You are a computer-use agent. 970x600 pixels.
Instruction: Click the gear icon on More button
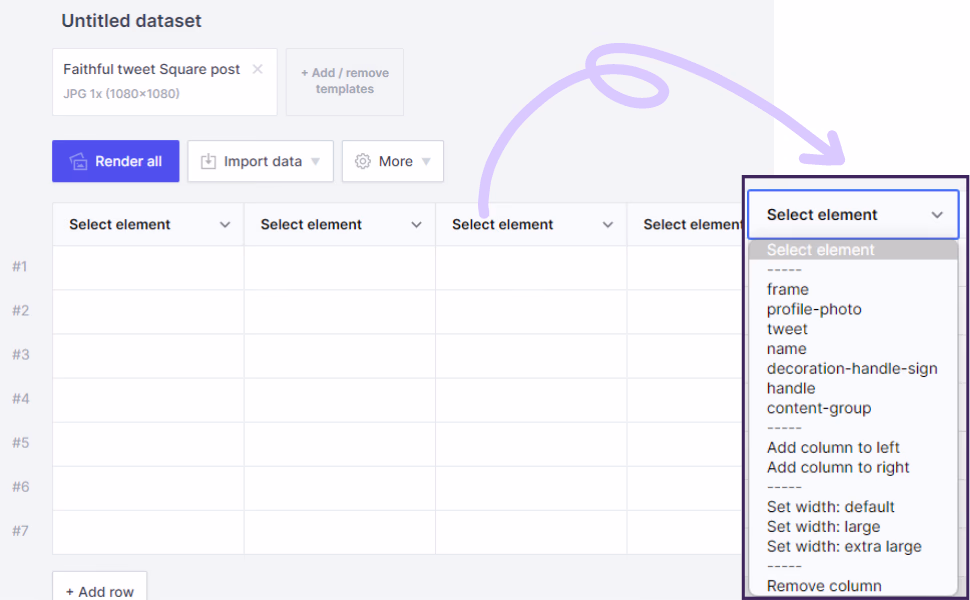pyautogui.click(x=363, y=161)
